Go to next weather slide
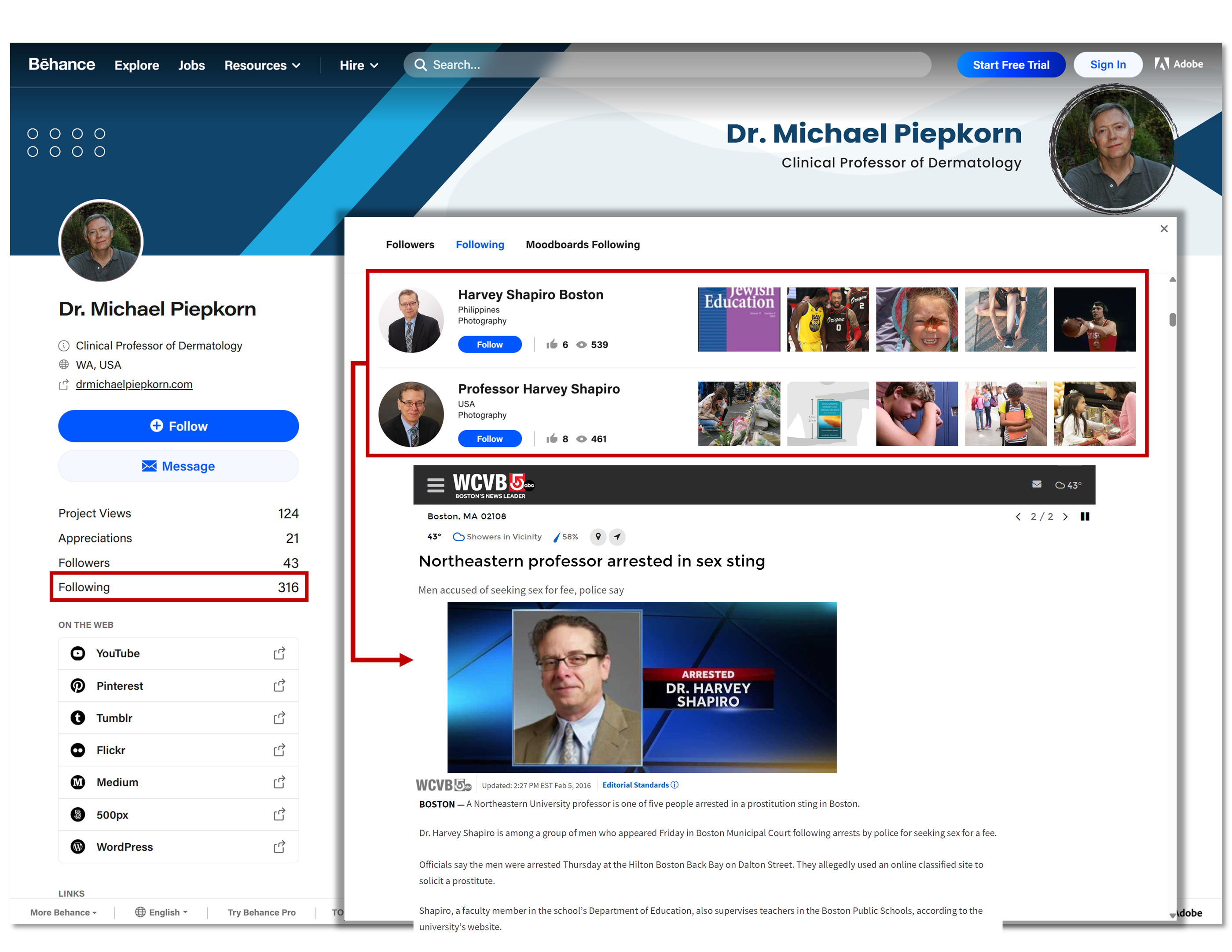This screenshot has height=952, width=1232. [x=1065, y=516]
